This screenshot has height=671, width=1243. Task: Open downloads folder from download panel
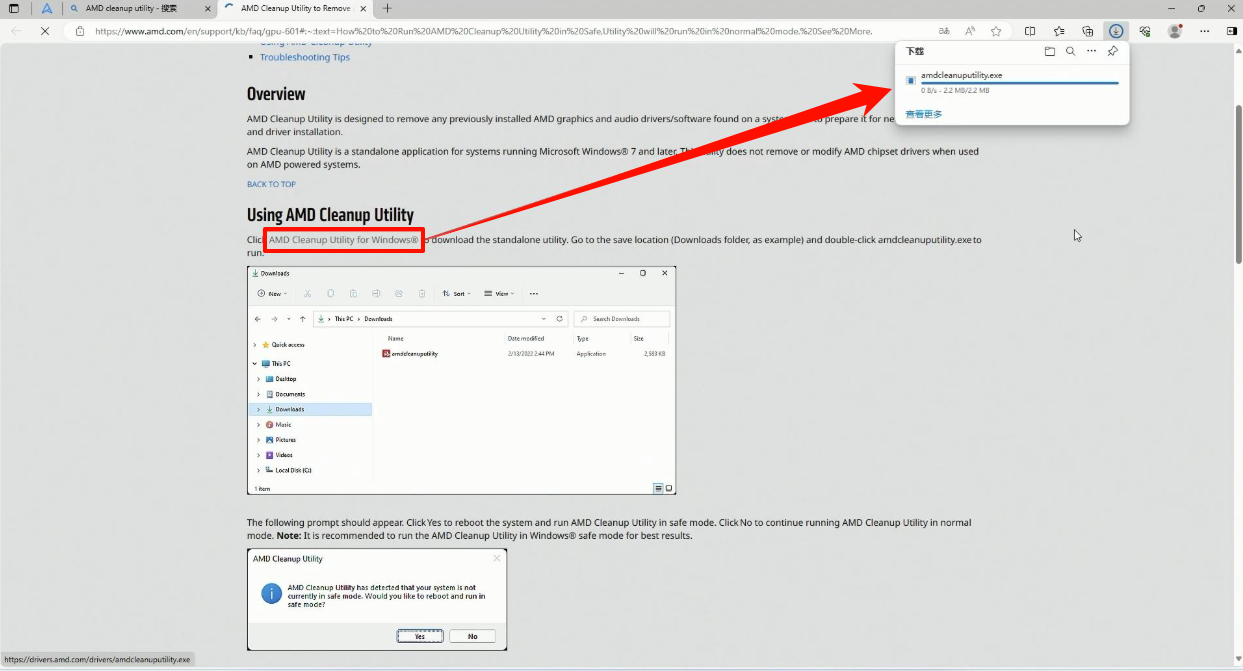pyautogui.click(x=1049, y=51)
